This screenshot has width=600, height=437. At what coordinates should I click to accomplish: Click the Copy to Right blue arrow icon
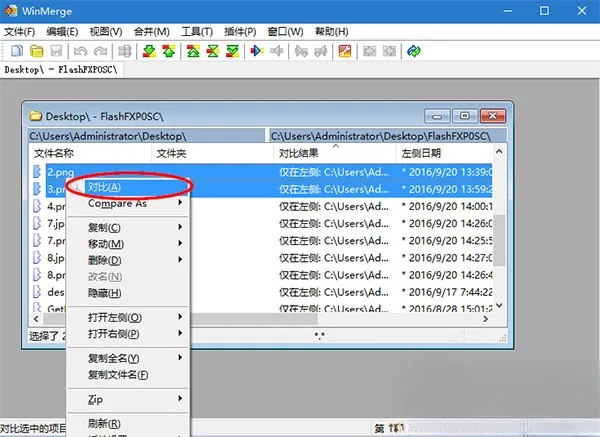257,51
